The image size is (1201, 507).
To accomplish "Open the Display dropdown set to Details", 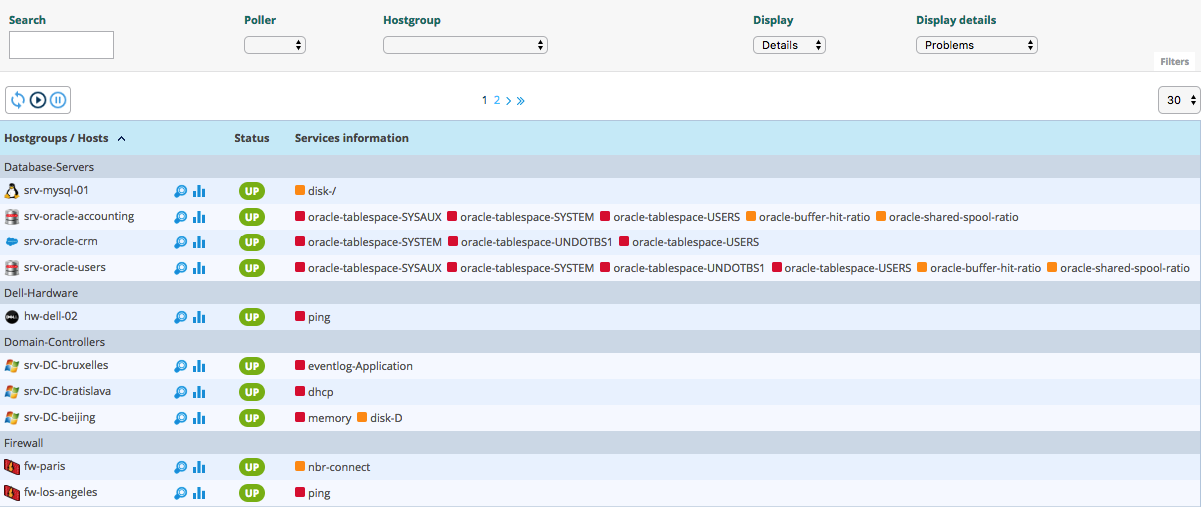I will coord(789,45).
